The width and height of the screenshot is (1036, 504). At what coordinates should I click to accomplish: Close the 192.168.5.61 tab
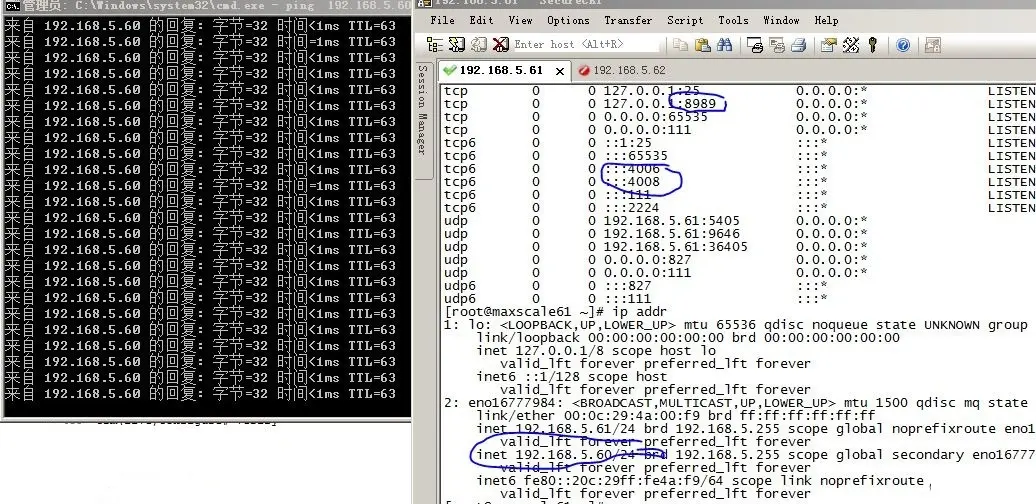(x=560, y=71)
